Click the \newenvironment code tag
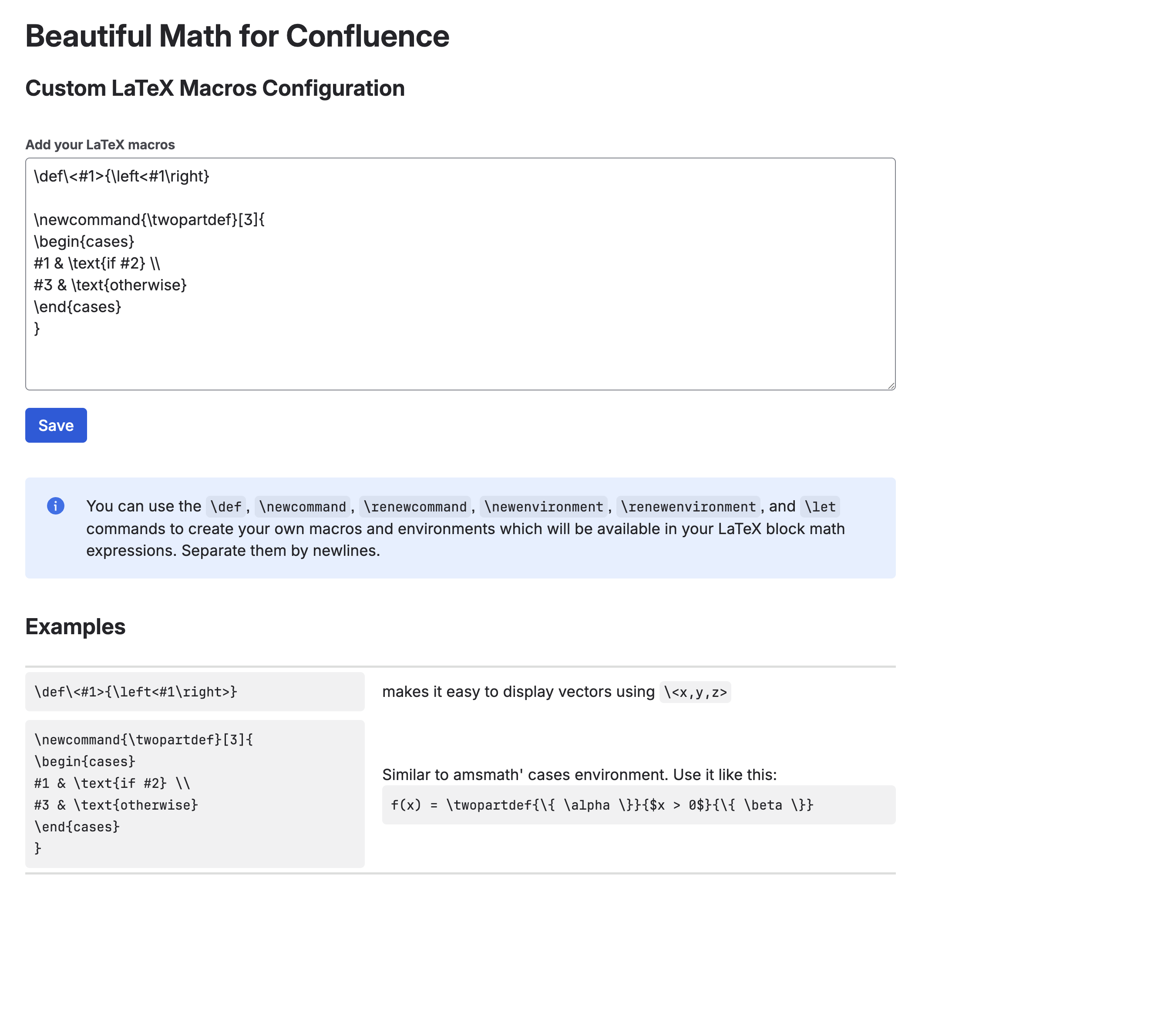Image resolution: width=1164 pixels, height=1036 pixels. tap(543, 506)
